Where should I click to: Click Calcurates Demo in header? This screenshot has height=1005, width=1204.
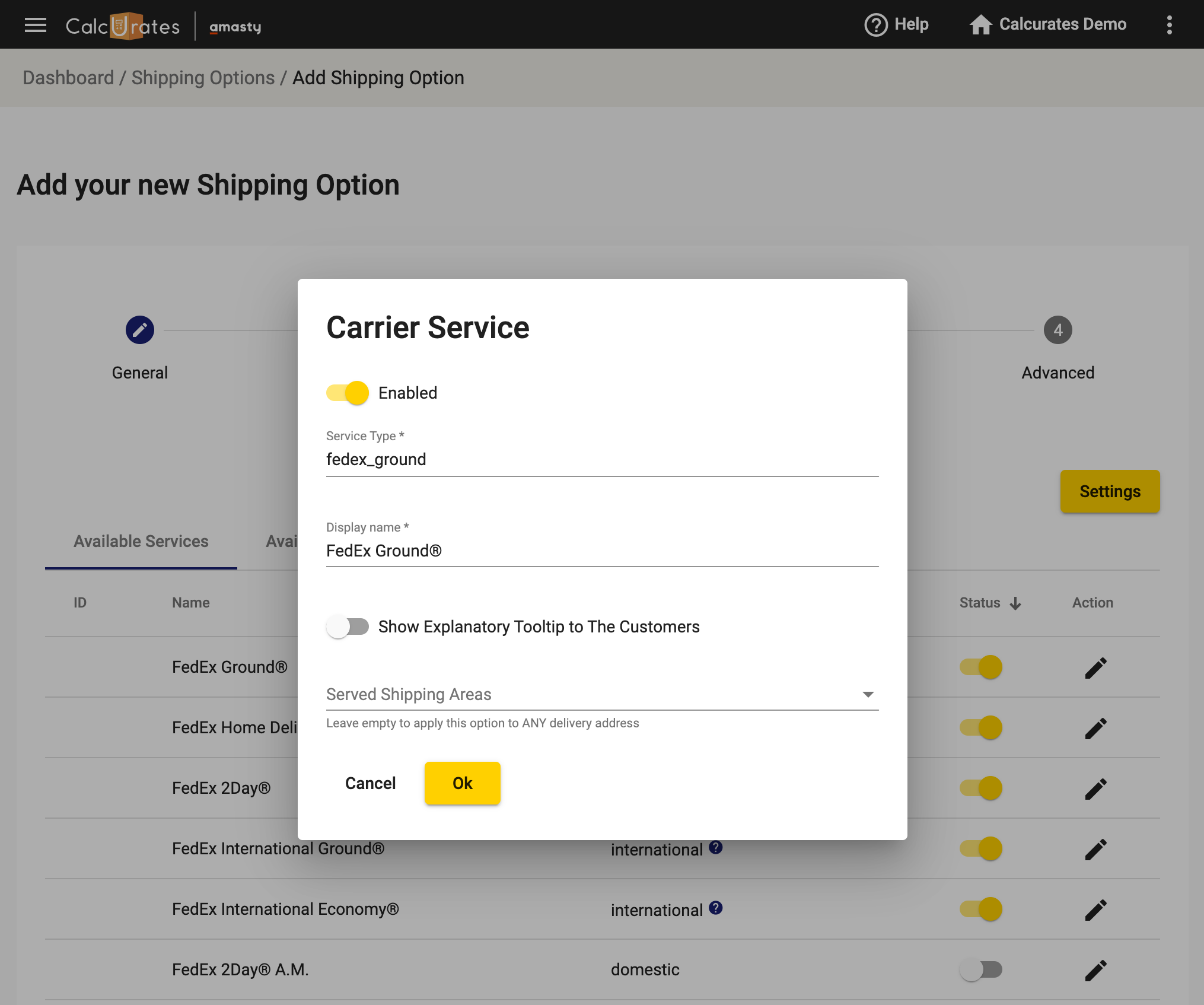(1063, 24)
